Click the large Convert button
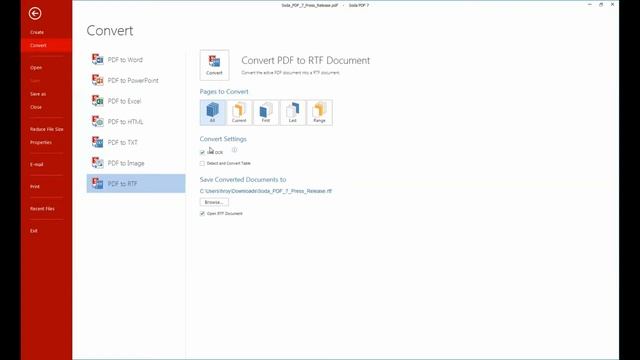640x360 pixels. pyautogui.click(x=214, y=65)
